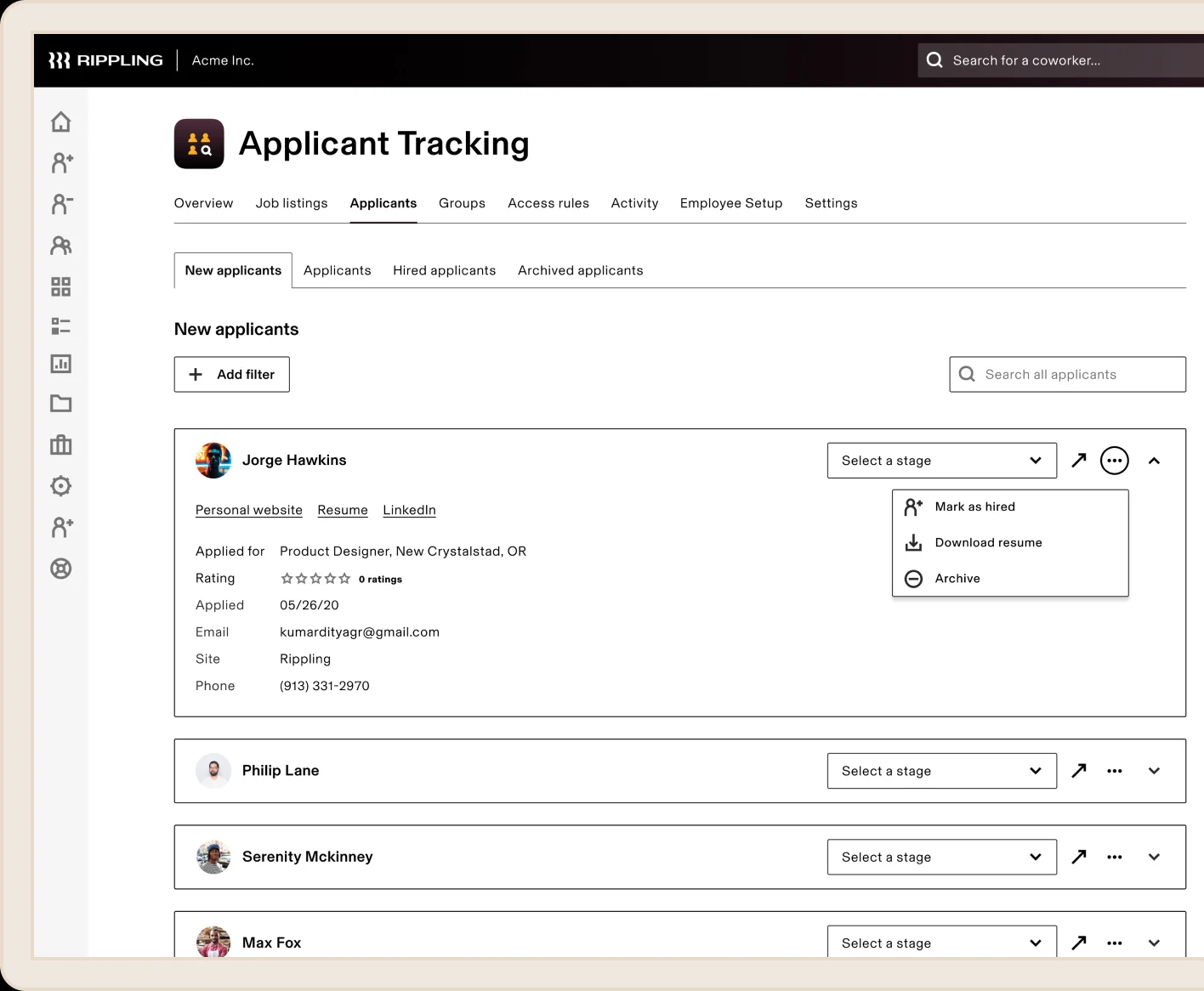Open the People group sidebar icon
The image size is (1204, 991).
(x=61, y=246)
